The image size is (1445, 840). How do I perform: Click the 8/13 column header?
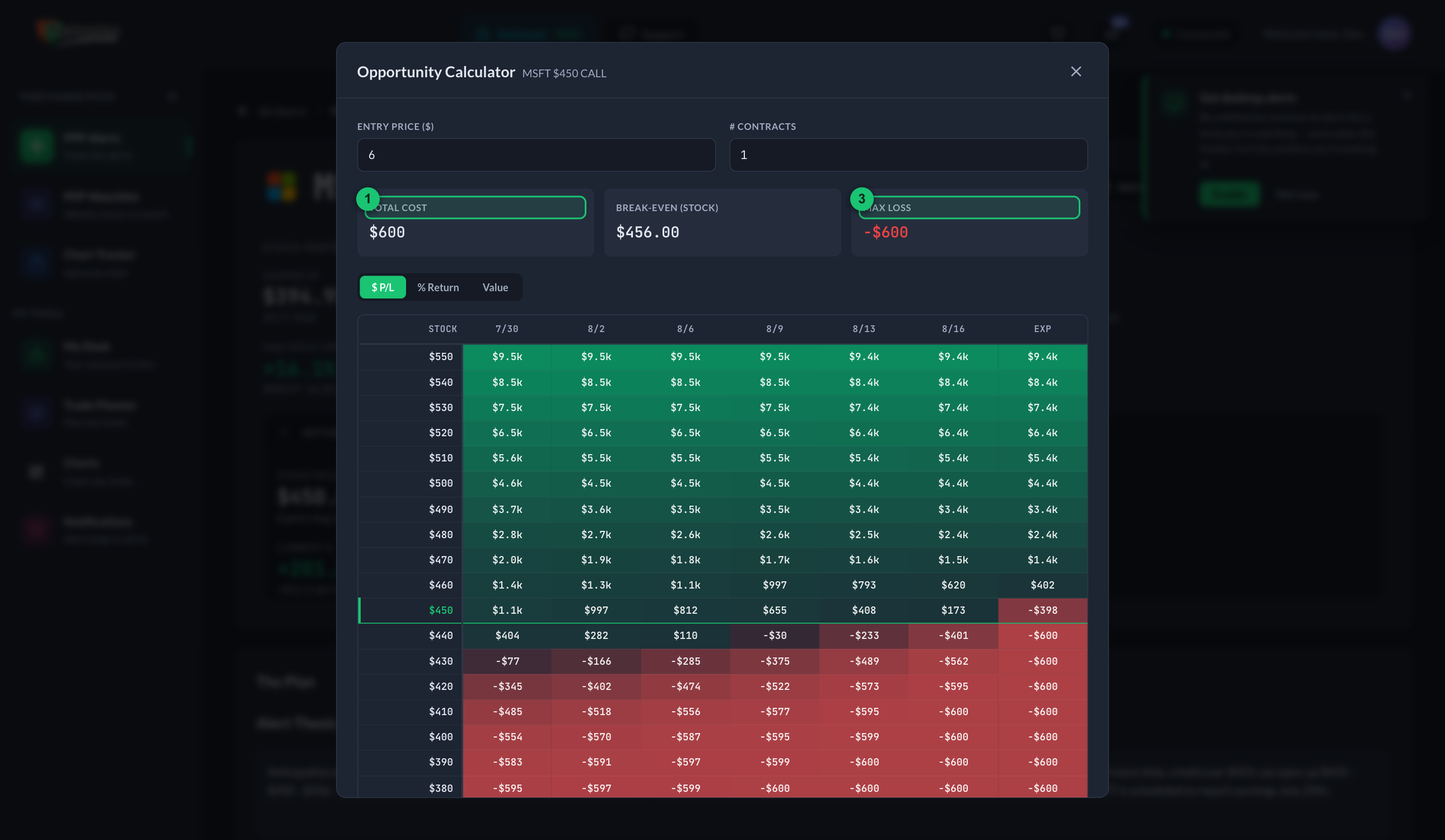[x=864, y=329]
